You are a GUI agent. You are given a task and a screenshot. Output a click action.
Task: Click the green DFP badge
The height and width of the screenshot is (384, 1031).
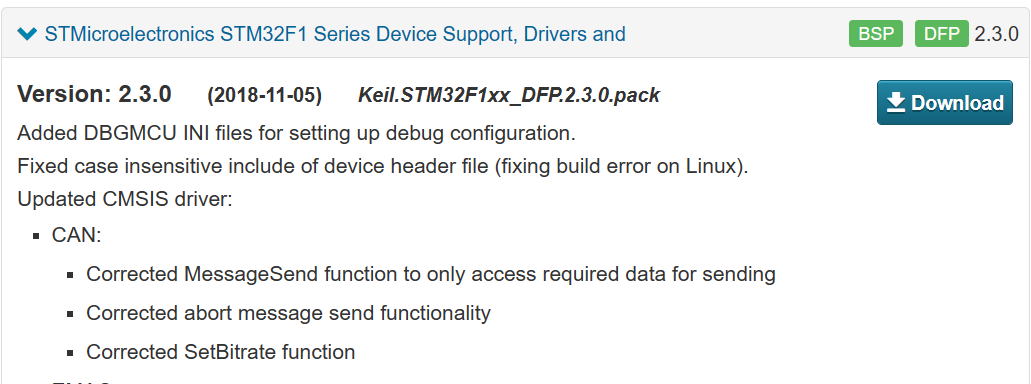[942, 34]
